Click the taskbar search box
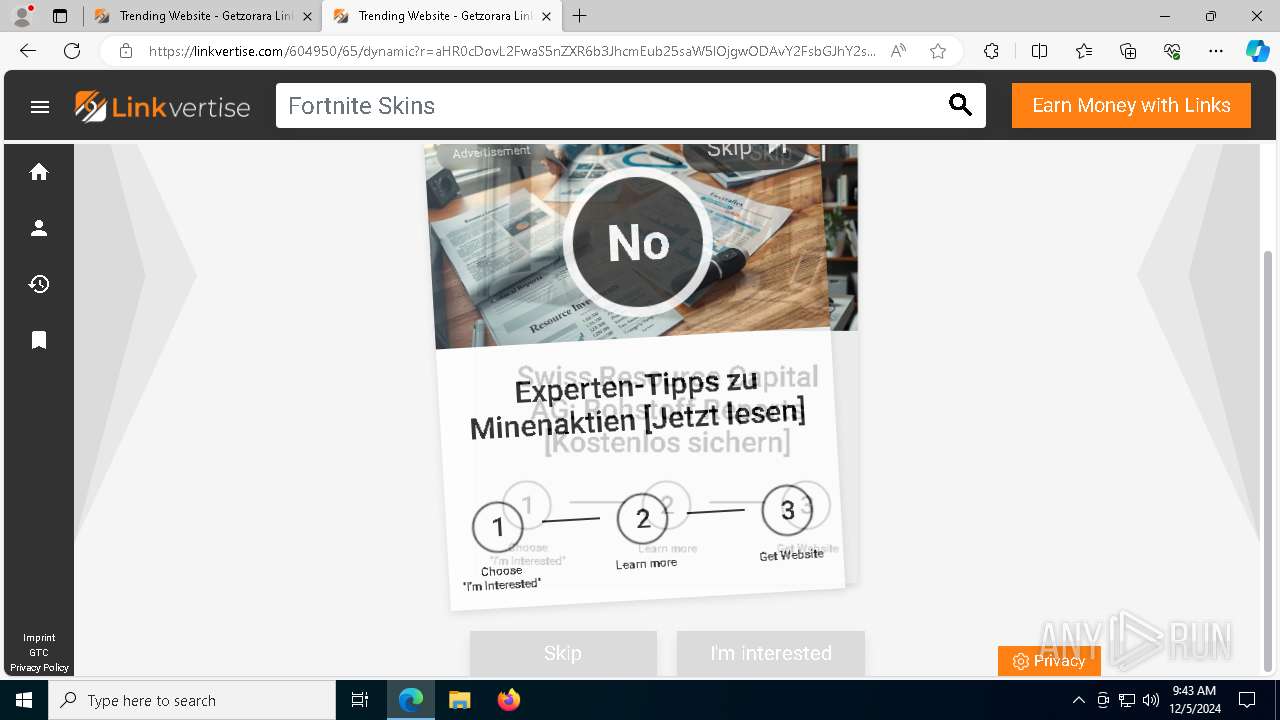The image size is (1280, 720). (x=192, y=700)
